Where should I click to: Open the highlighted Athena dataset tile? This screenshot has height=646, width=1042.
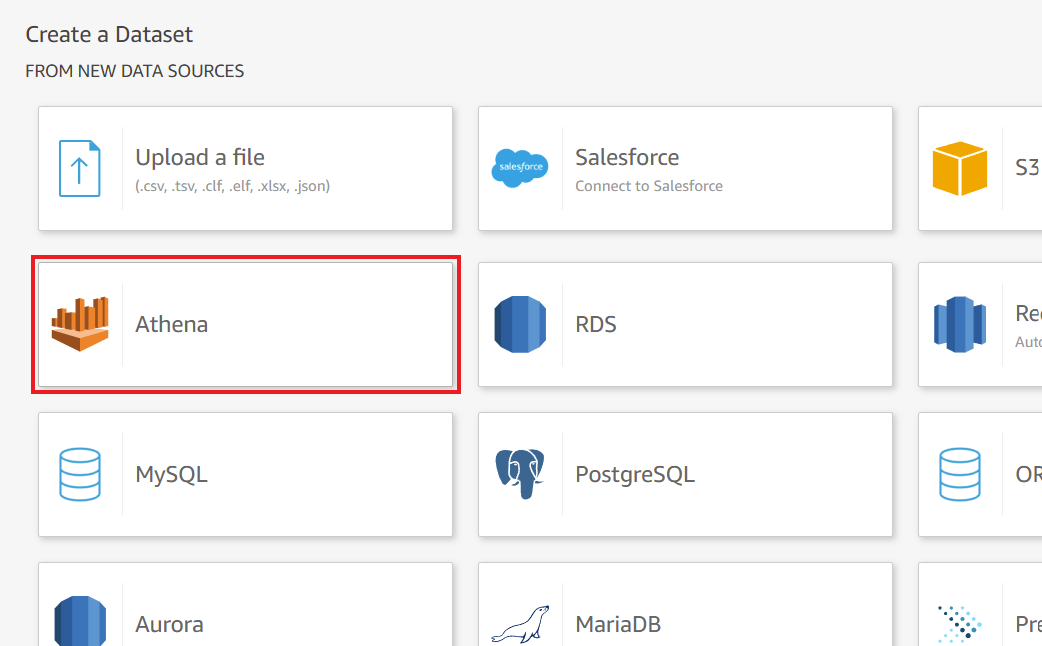point(245,323)
